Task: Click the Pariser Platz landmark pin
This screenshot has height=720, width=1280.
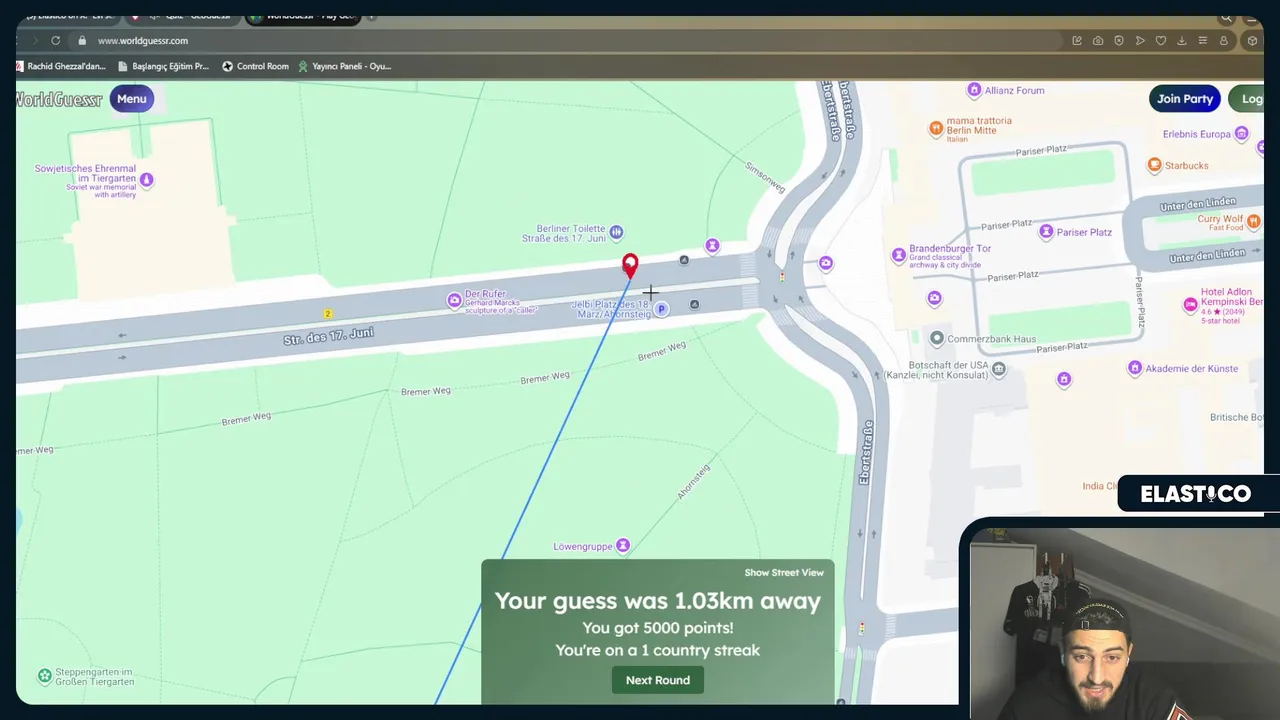Action: 1046,232
